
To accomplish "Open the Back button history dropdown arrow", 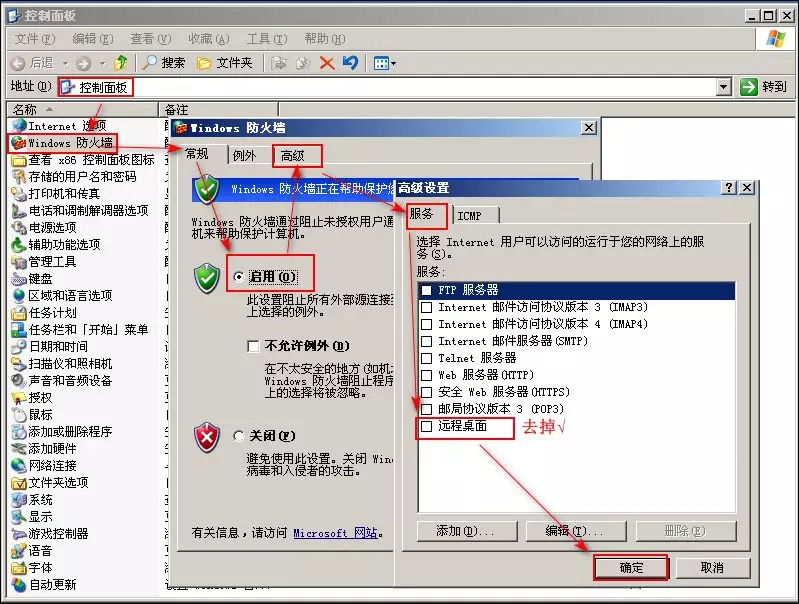I will pyautogui.click(x=62, y=63).
